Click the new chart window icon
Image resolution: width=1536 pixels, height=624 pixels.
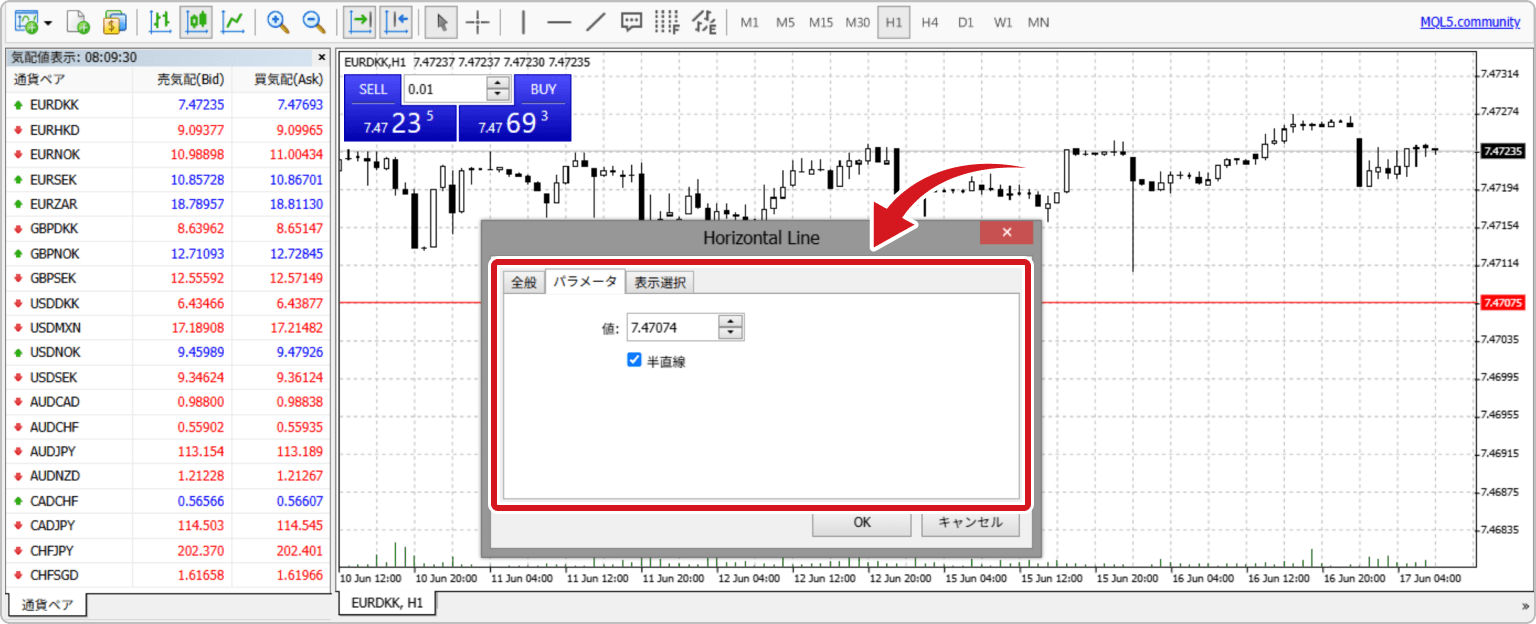[x=27, y=21]
